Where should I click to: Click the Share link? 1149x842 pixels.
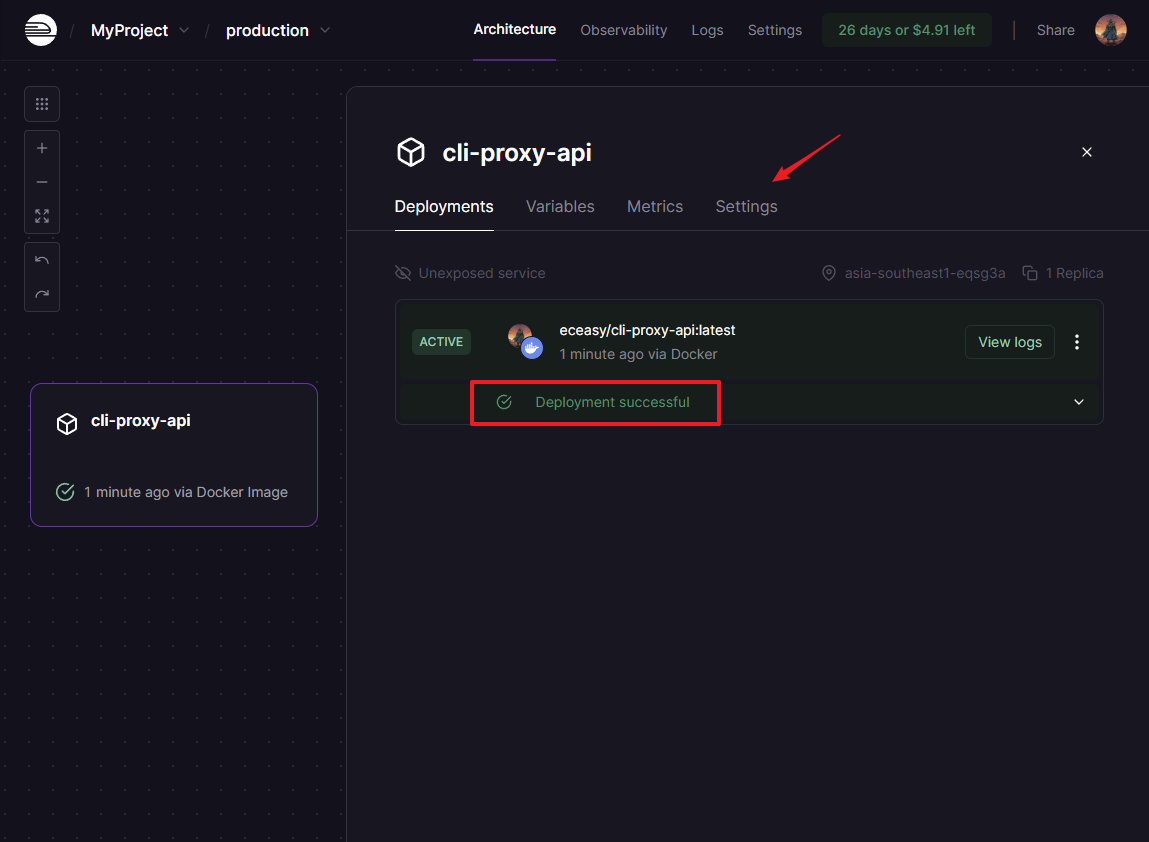(x=1055, y=30)
